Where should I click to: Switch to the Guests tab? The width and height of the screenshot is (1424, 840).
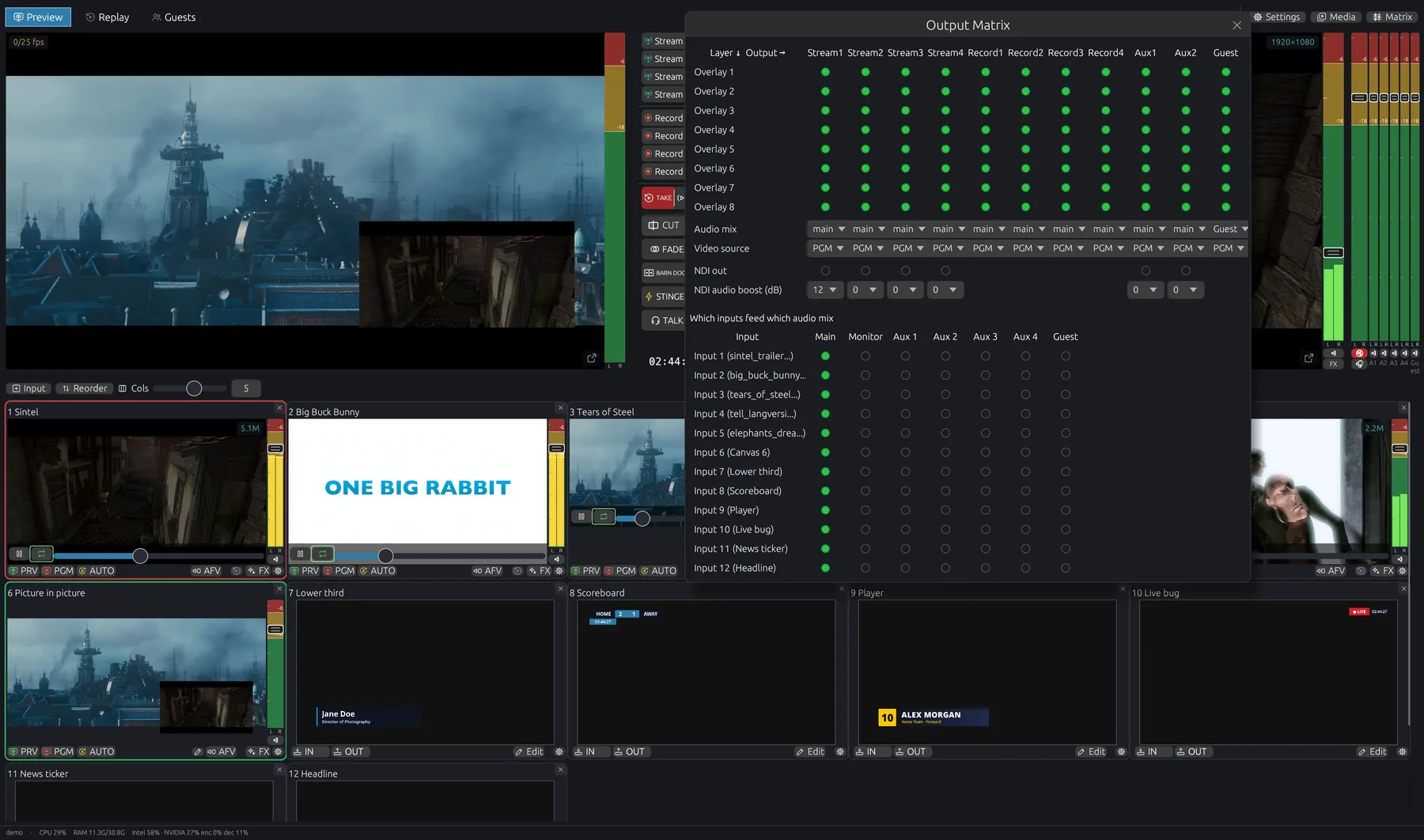pos(173,17)
